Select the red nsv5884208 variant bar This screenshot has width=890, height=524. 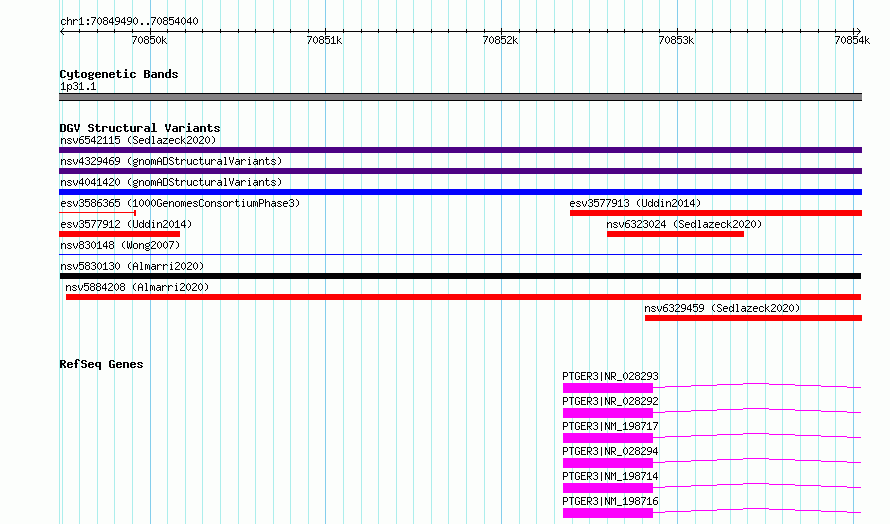pos(463,297)
